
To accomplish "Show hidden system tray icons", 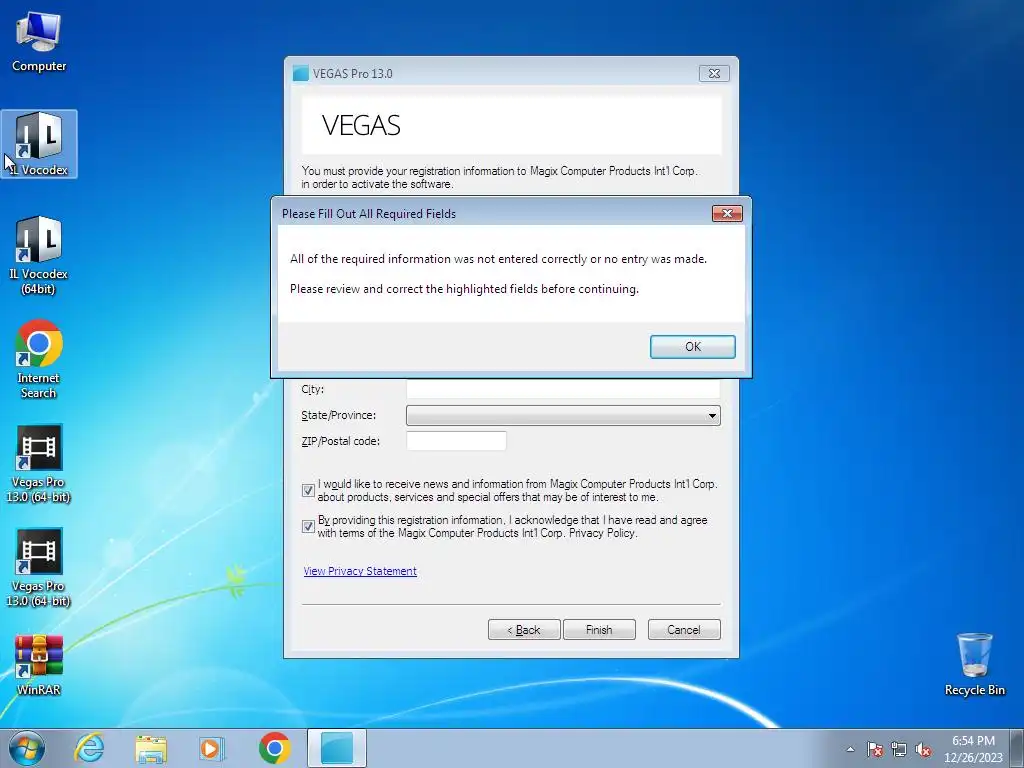I will (850, 749).
